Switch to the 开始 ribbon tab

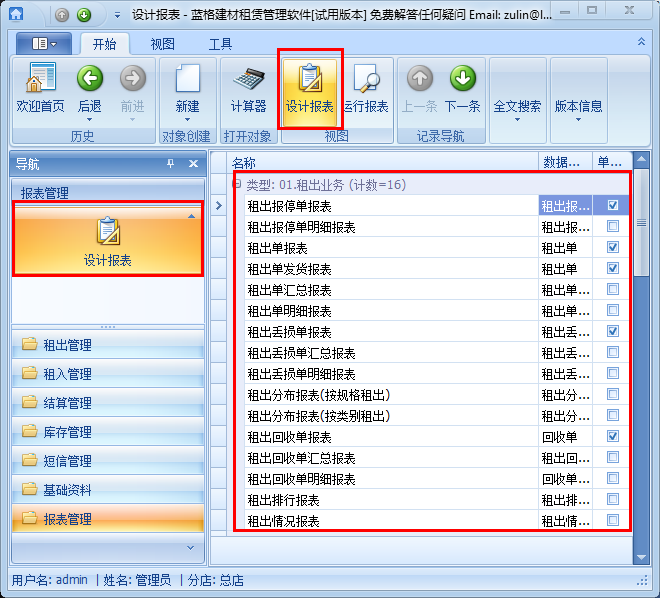pyautogui.click(x=104, y=44)
